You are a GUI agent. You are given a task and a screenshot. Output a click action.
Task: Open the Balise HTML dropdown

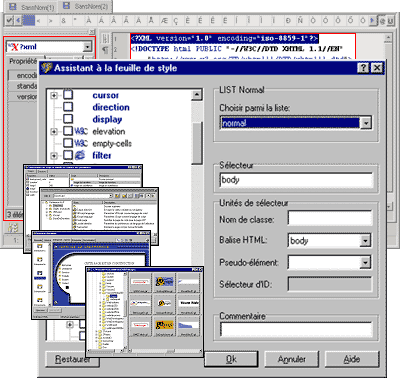click(366, 240)
